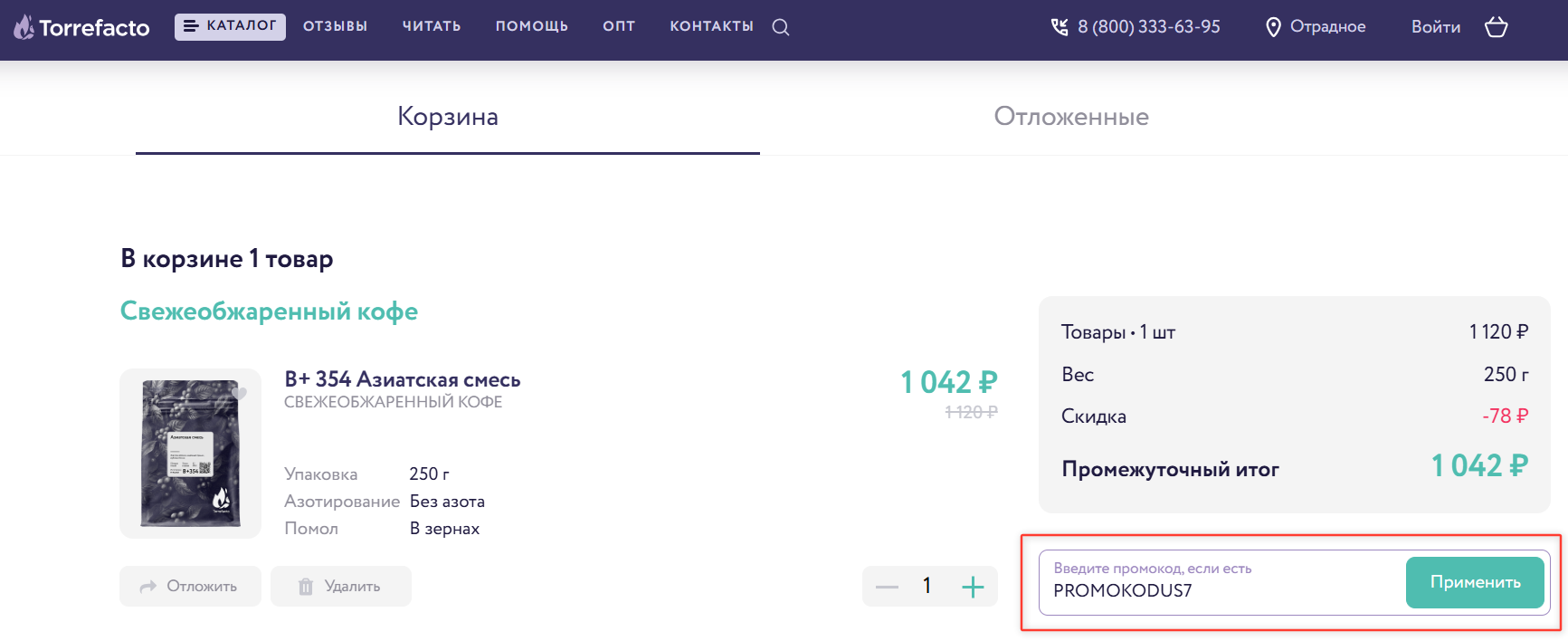This screenshot has width=1568, height=641.
Task: Switch to the Отложенные tab
Action: (x=1071, y=116)
